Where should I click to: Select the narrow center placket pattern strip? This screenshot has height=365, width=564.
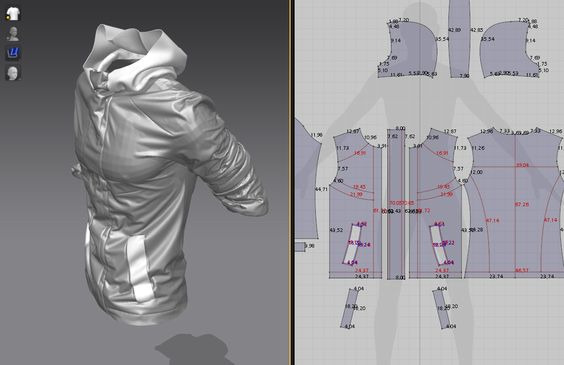pos(396,204)
